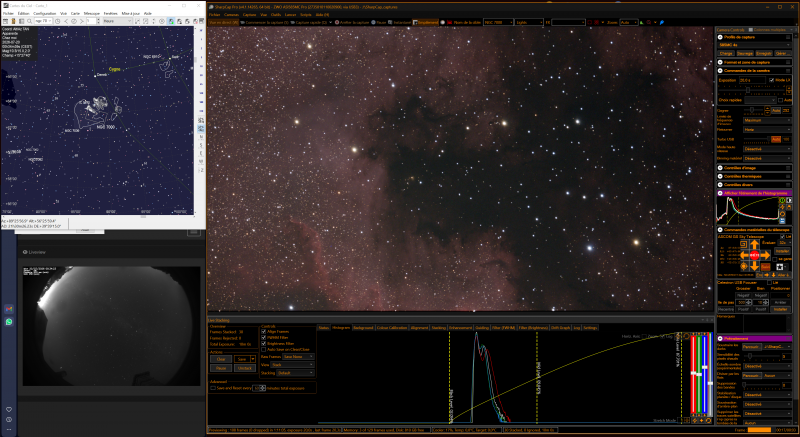Toggle Auto checkbox beside Choix rapides
This screenshot has height=437, width=800.
[x=781, y=100]
